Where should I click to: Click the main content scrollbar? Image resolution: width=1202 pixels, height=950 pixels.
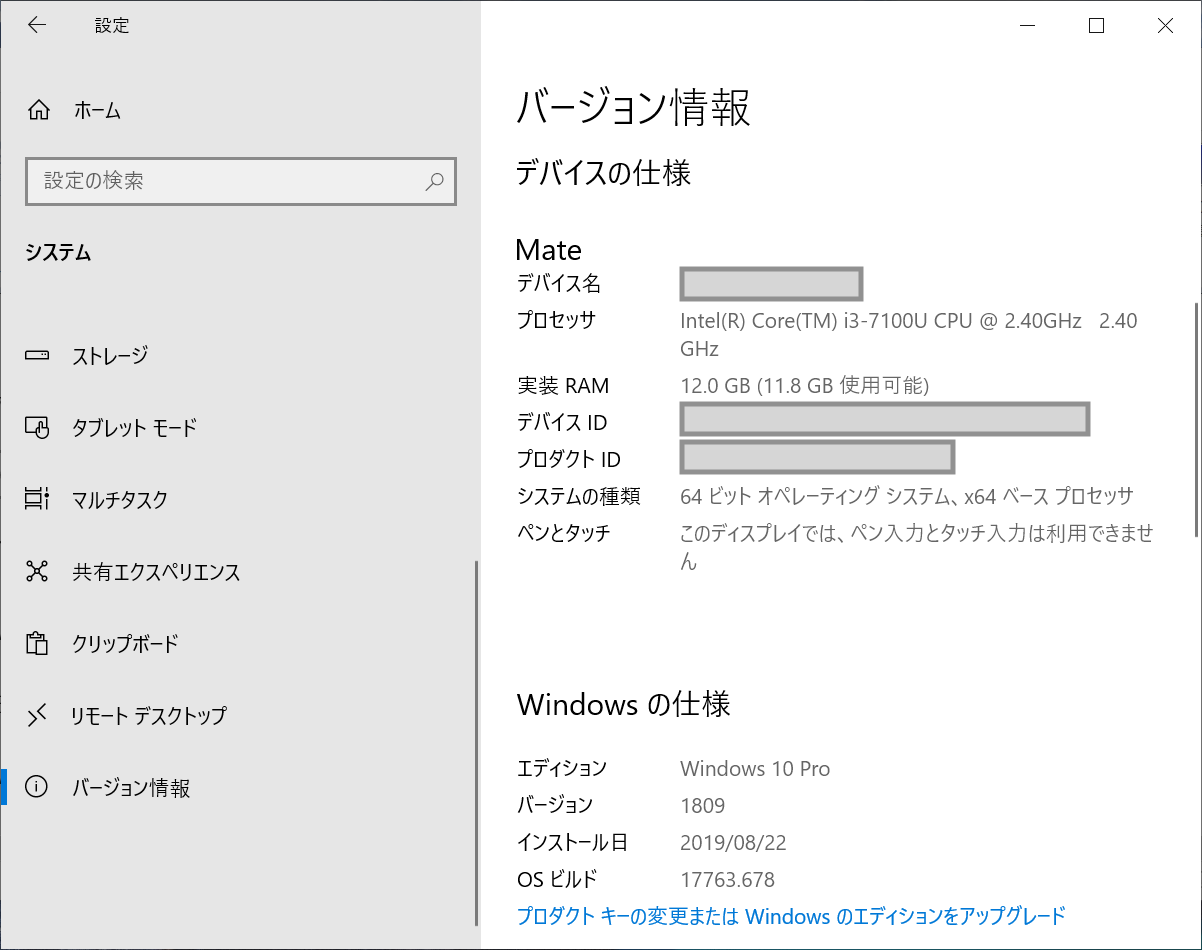point(1197,418)
